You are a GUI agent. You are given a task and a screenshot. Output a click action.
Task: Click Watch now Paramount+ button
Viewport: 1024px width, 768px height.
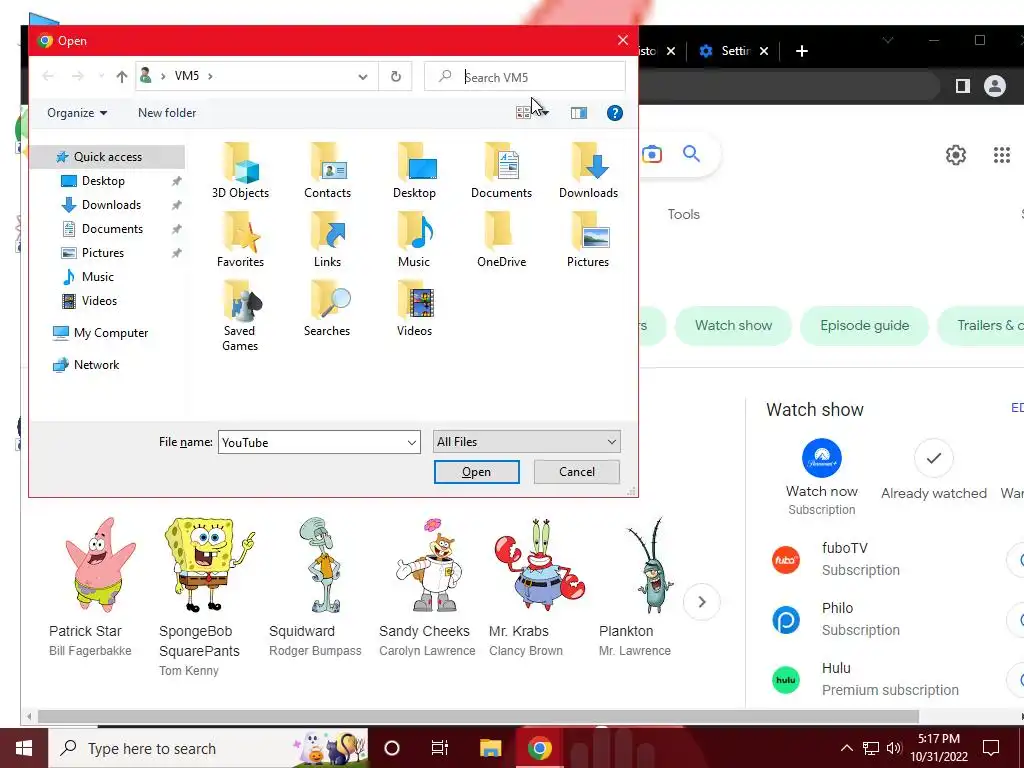(822, 477)
